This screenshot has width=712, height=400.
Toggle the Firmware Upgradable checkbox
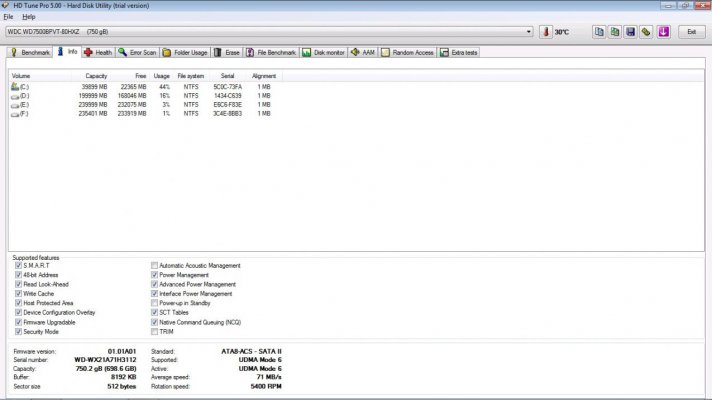click(x=18, y=322)
